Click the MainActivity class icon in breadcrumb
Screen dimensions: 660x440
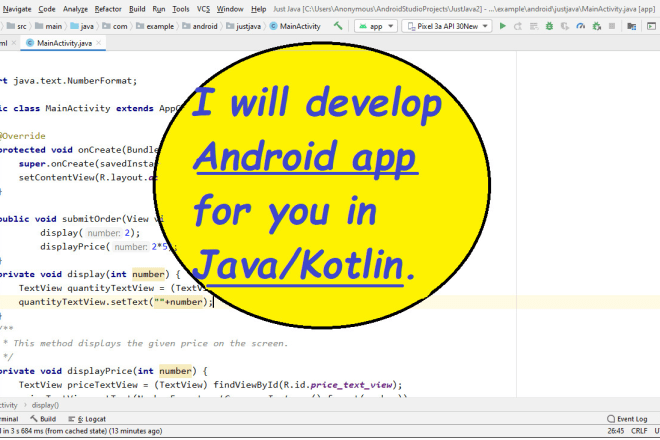273,26
